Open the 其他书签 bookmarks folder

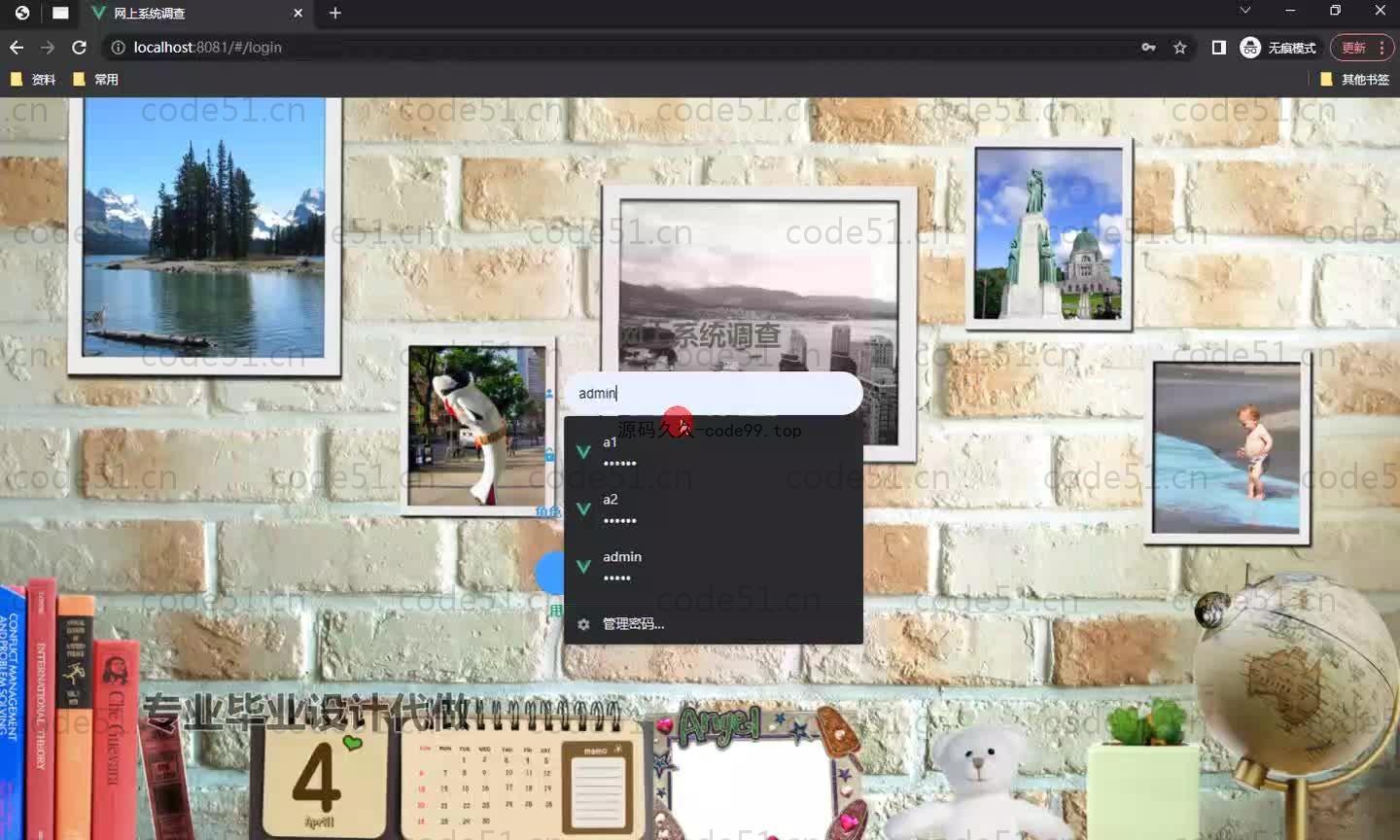point(1355,80)
